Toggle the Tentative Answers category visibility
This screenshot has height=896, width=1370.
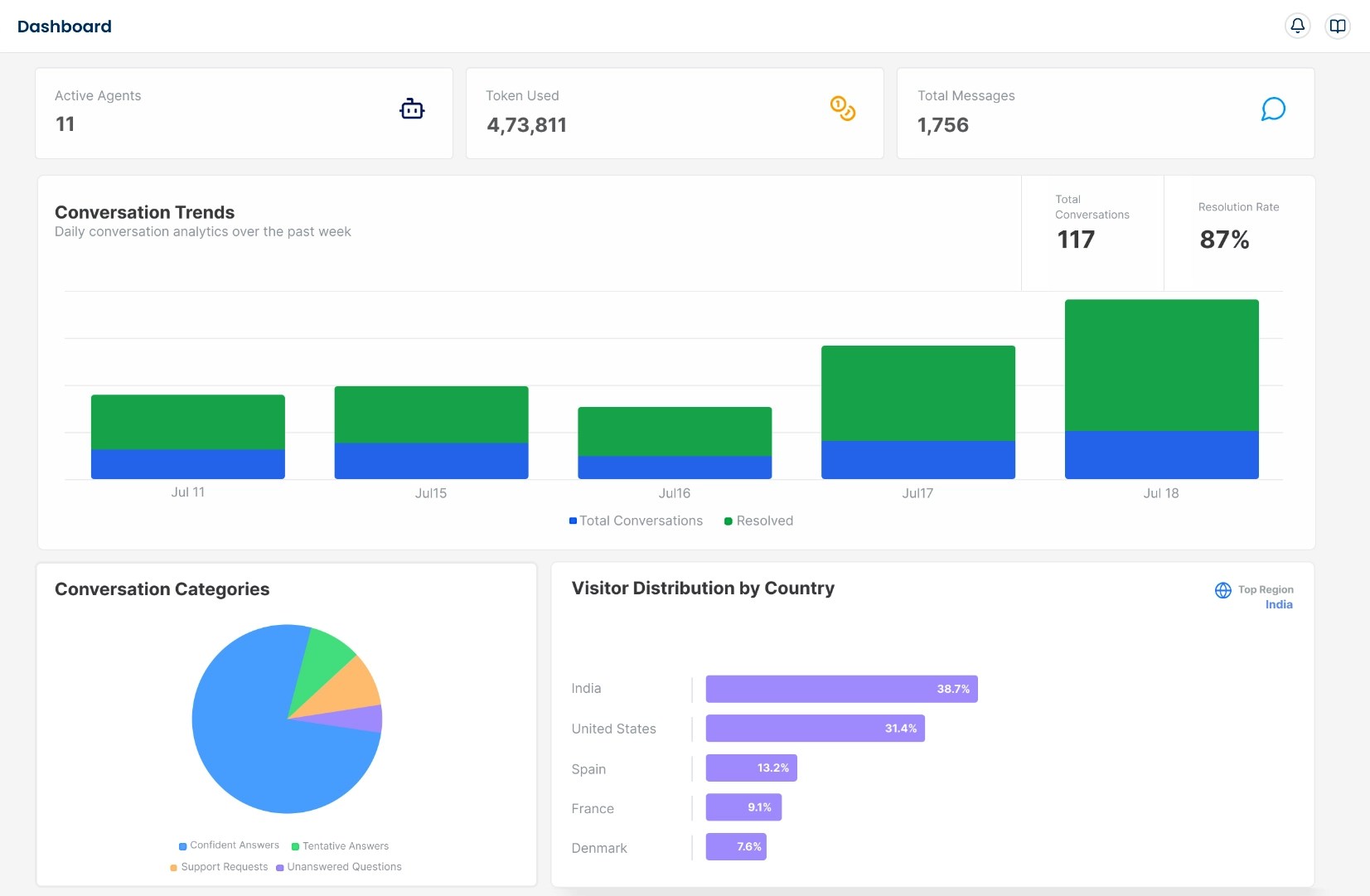294,845
